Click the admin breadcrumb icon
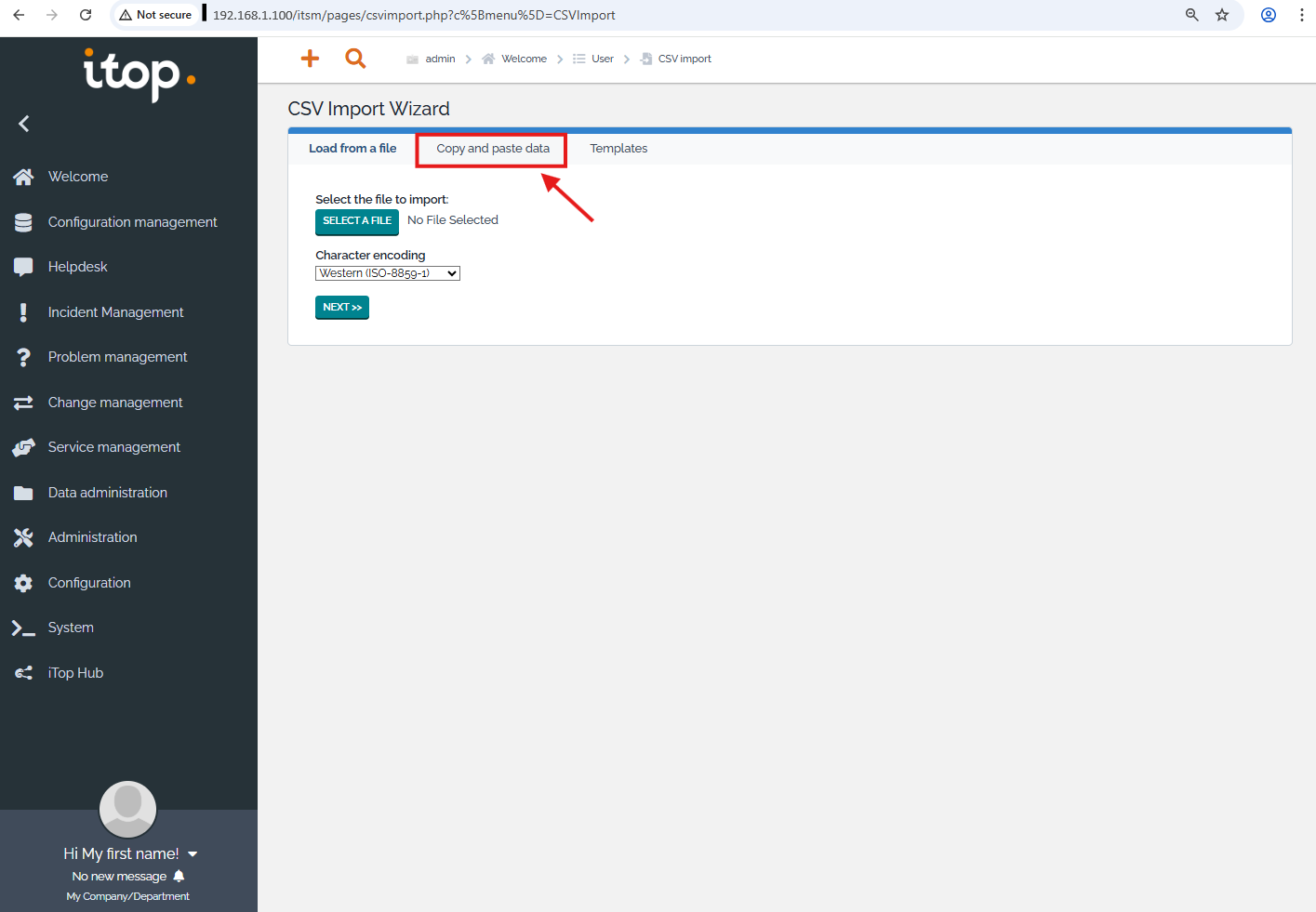Screen dimensions: 1316x912 (412, 59)
